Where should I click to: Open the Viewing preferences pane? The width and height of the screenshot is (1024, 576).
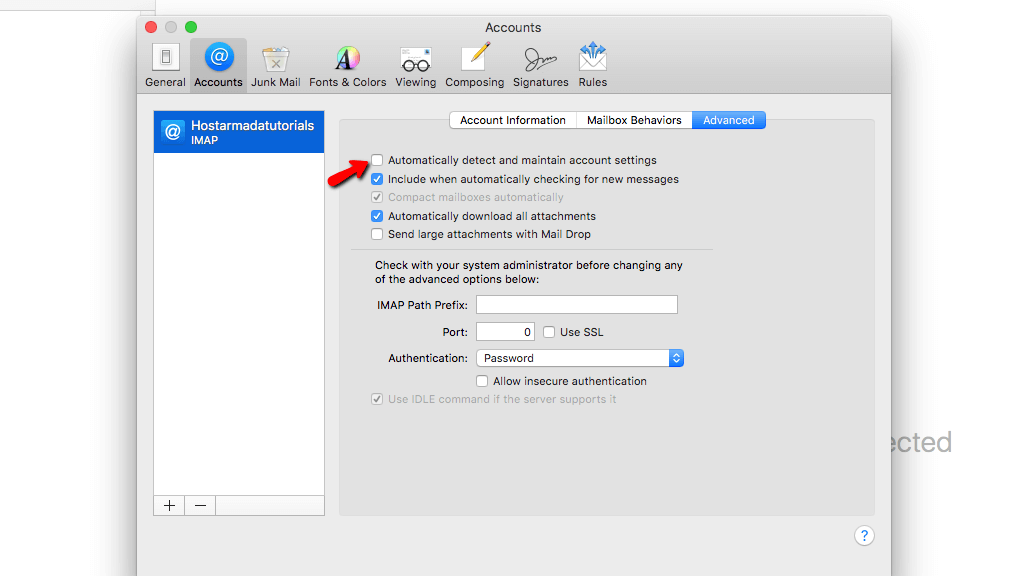(415, 65)
